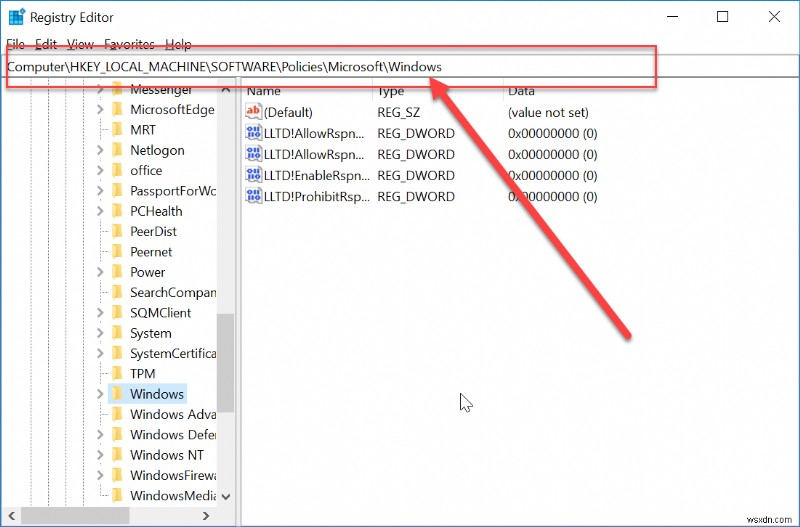Viewport: 800px width, 527px height.
Task: Open the File menu
Action: click(x=15, y=44)
